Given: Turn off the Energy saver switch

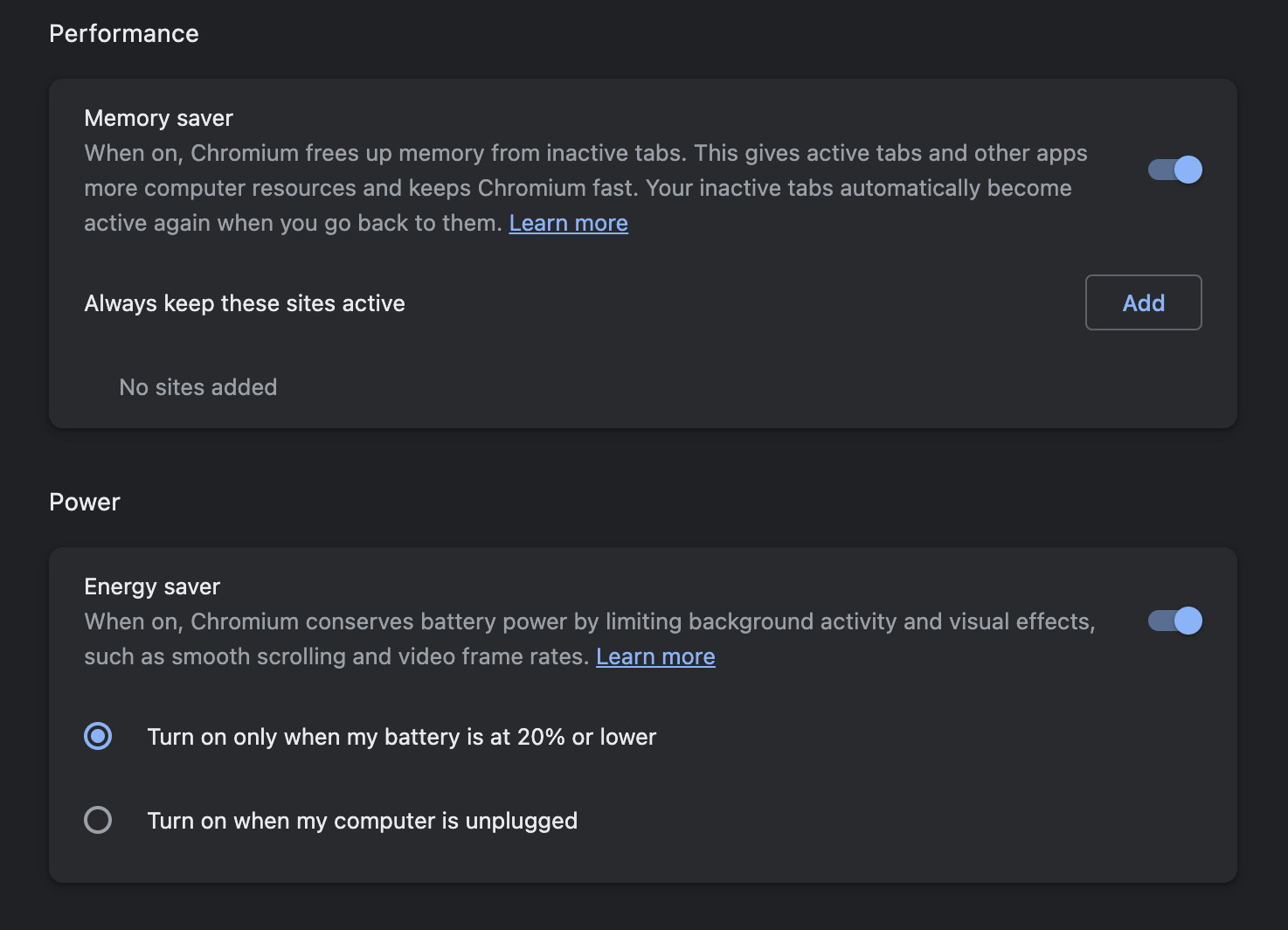Looking at the screenshot, I should 1174,621.
